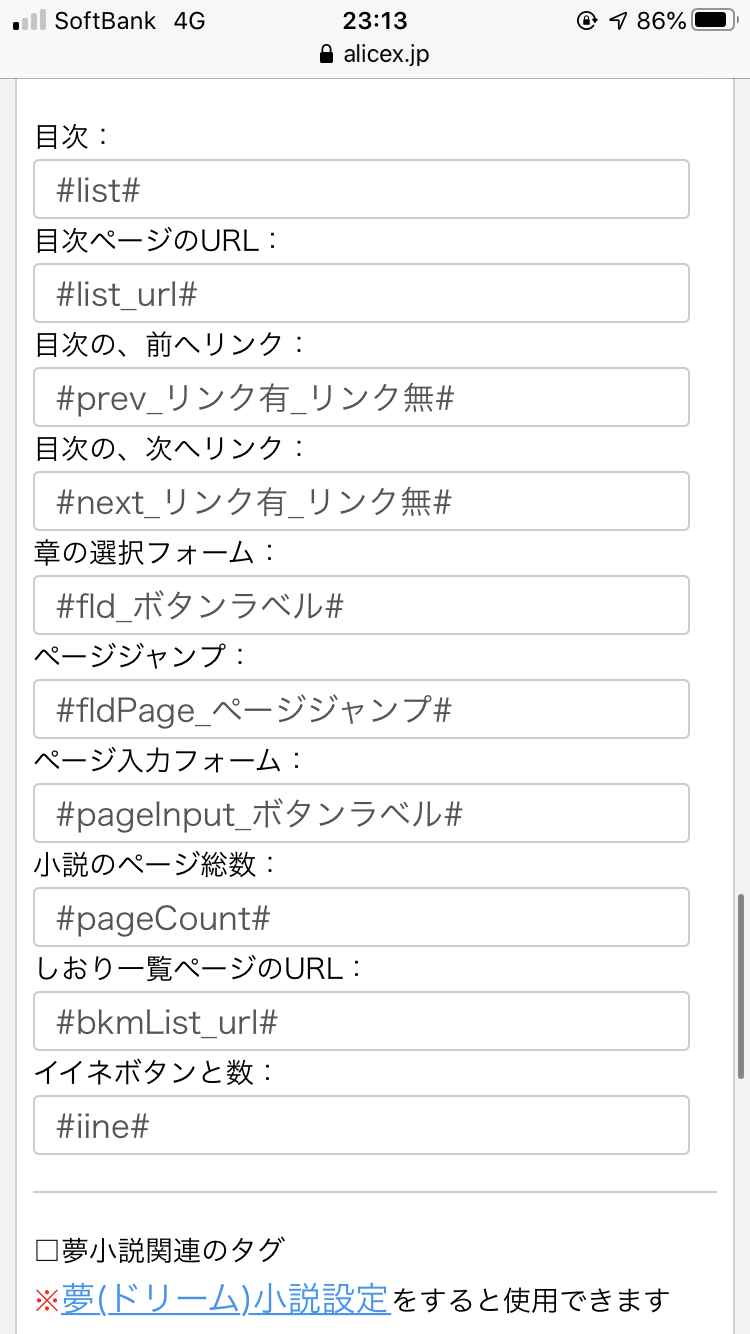Viewport: 750px width, 1334px height.
Task: Focus the 目次 field containing #list#
Action: [361, 189]
